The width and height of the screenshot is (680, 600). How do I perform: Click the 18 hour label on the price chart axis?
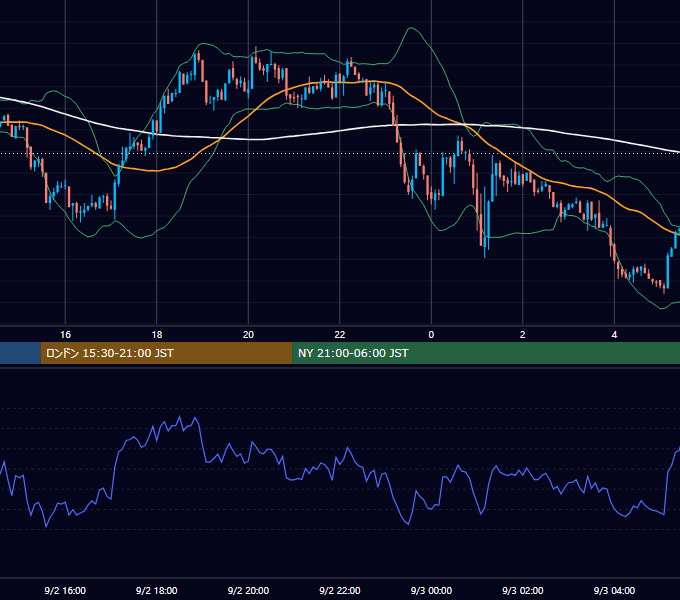157,335
